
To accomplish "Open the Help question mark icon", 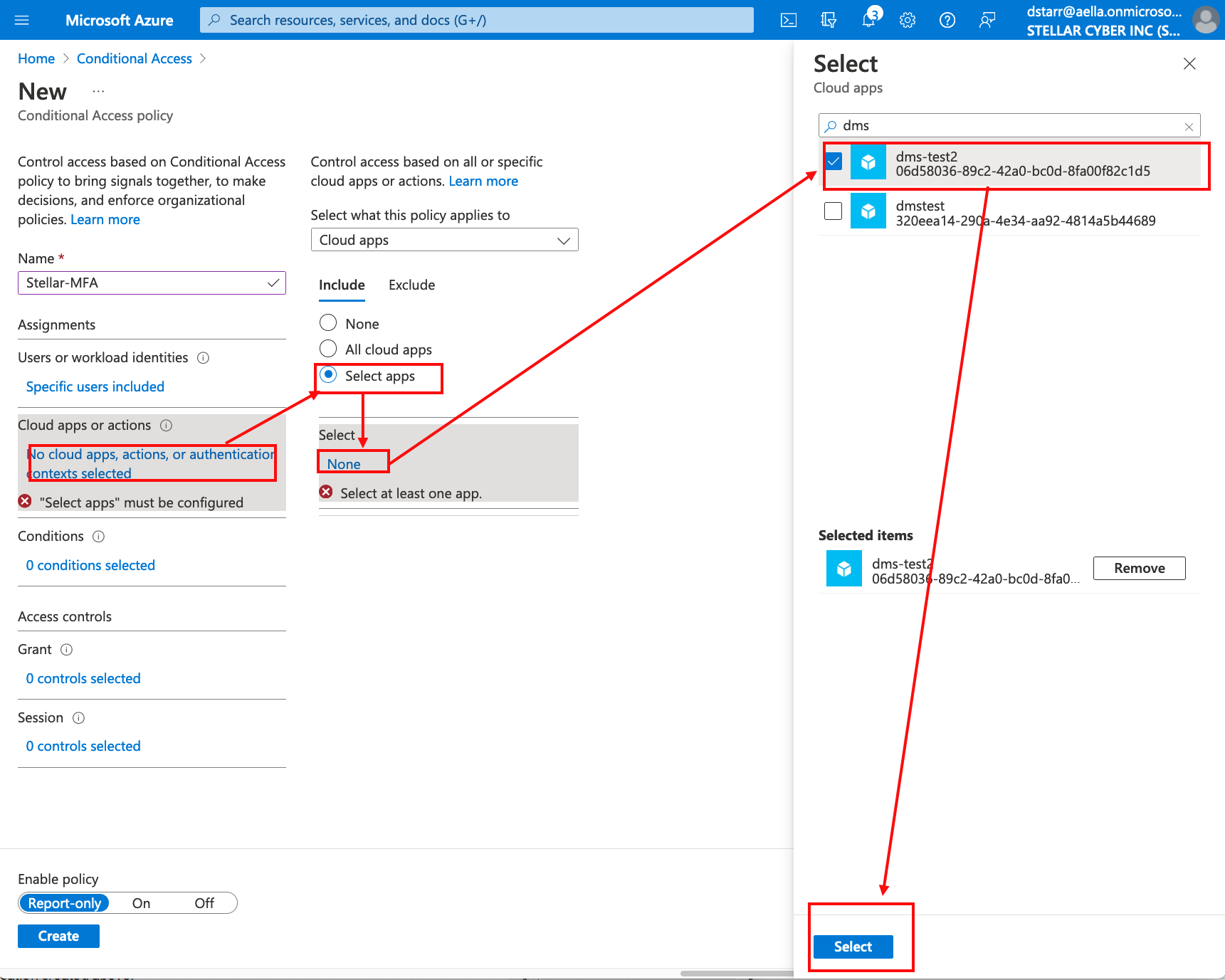I will pos(947,20).
